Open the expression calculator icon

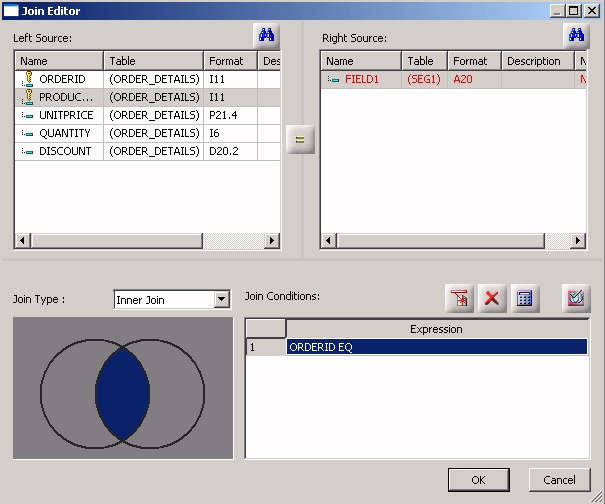tap(524, 298)
